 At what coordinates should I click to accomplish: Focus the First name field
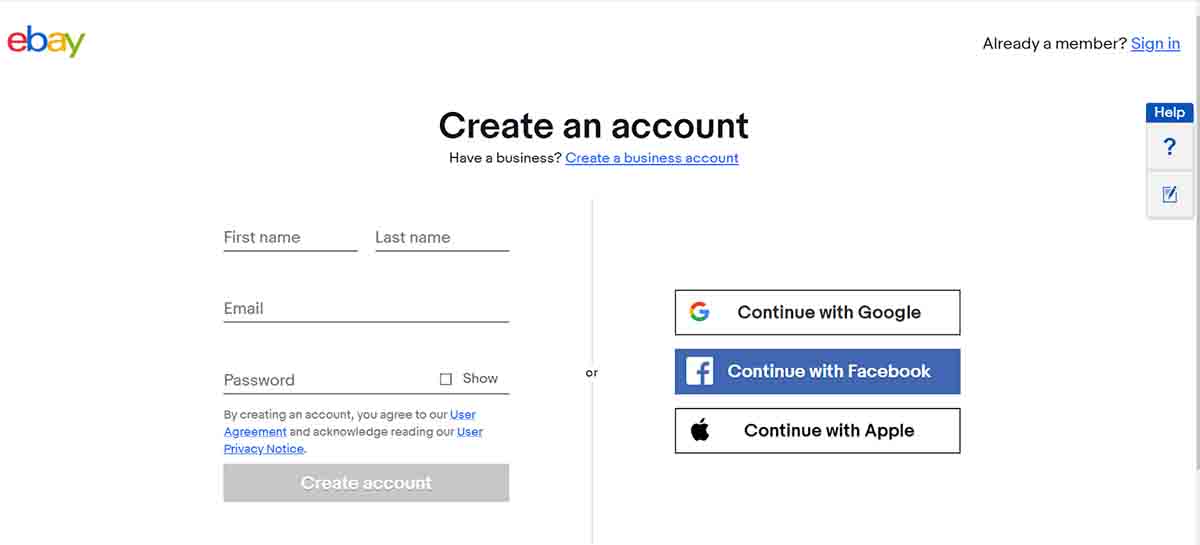[290, 238]
